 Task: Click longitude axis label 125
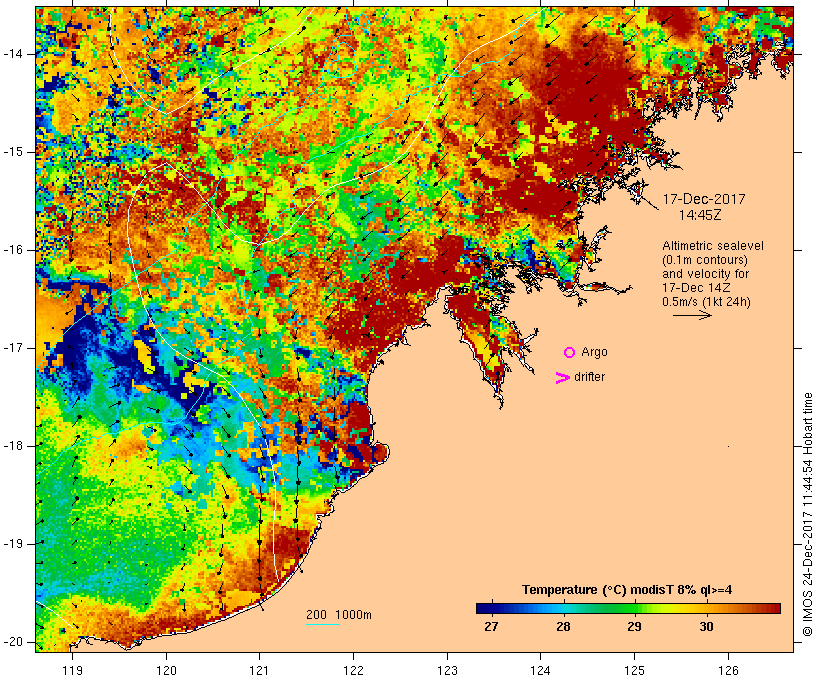tap(634, 670)
